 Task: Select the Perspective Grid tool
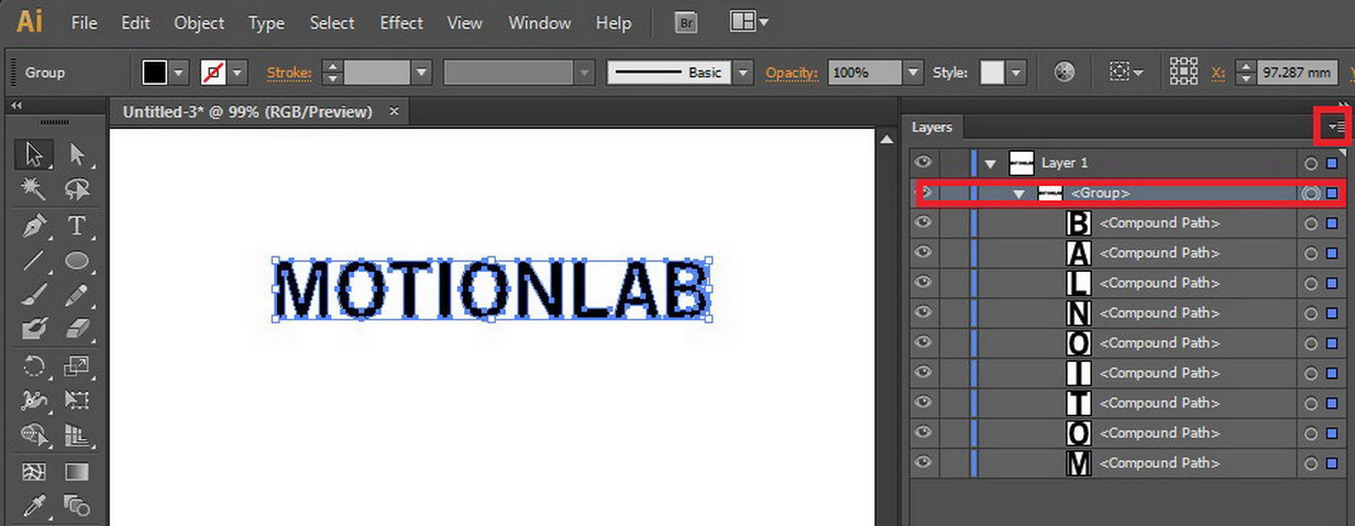(77, 436)
